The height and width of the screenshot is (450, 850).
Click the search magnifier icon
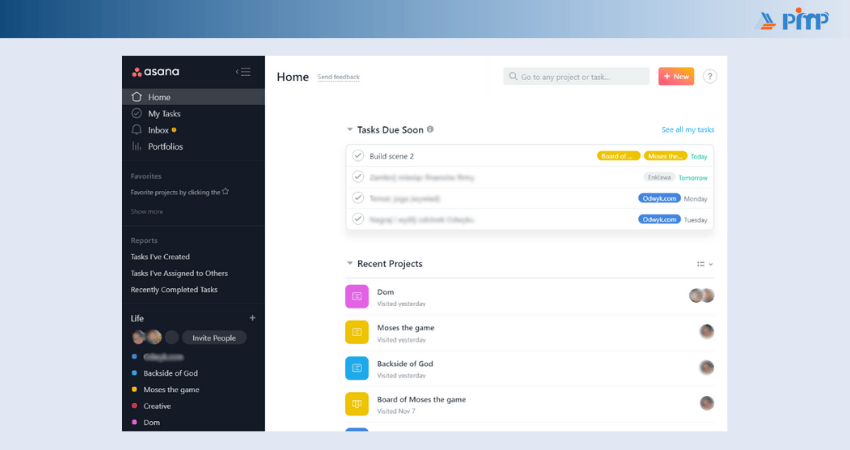pos(513,76)
